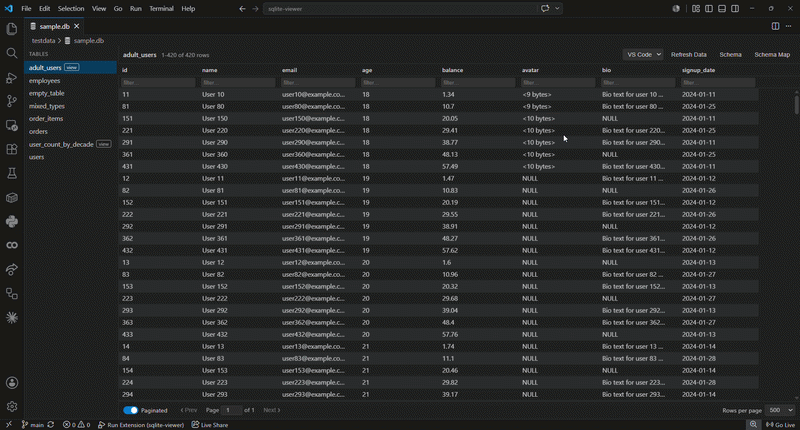Open the Terminal menu

click(x=161, y=9)
